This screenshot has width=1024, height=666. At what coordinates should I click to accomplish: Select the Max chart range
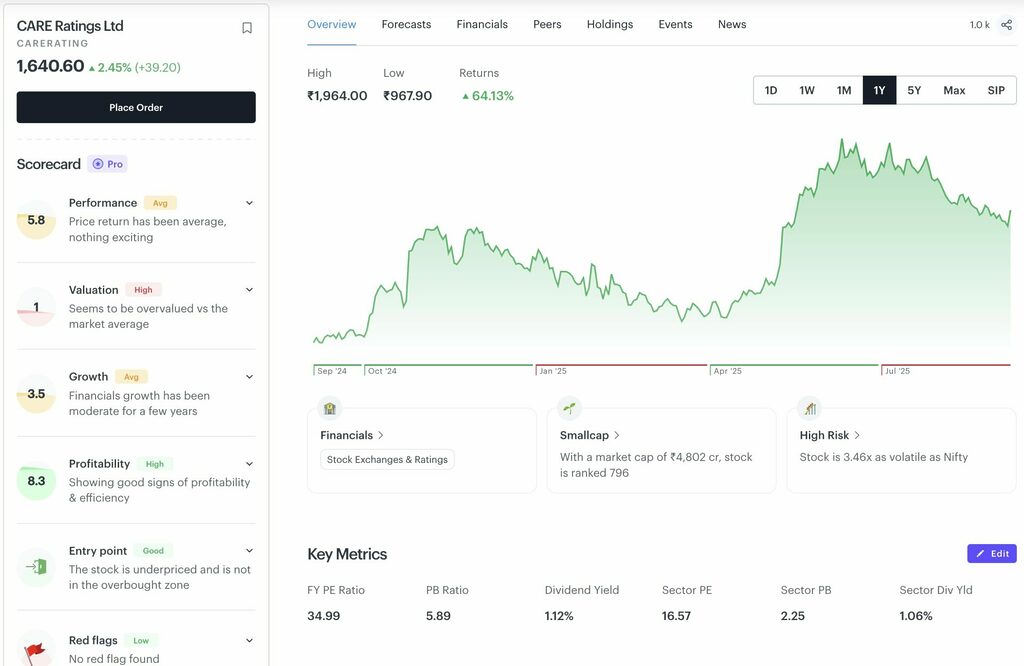click(954, 90)
